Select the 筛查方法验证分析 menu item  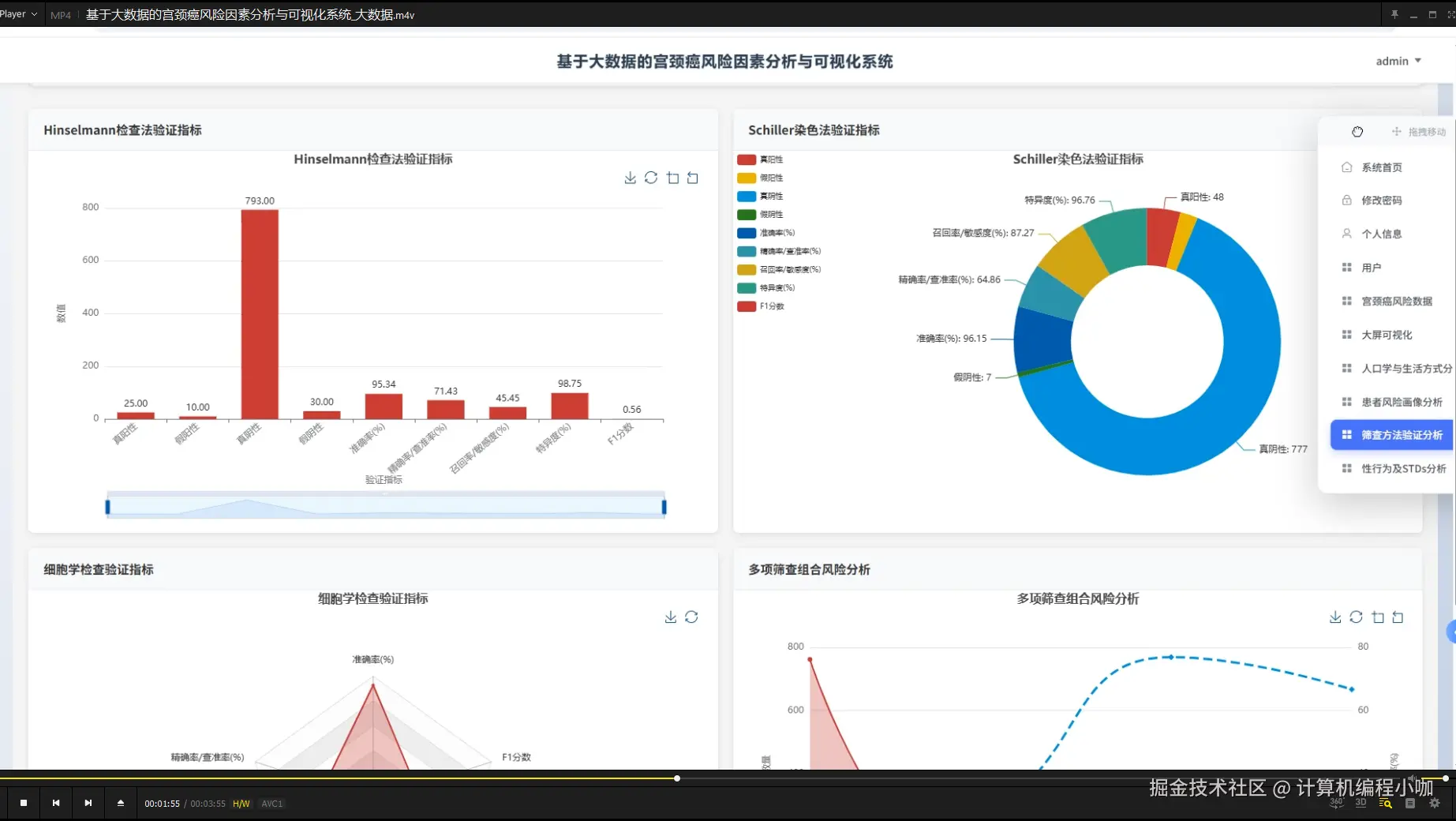coord(1392,435)
